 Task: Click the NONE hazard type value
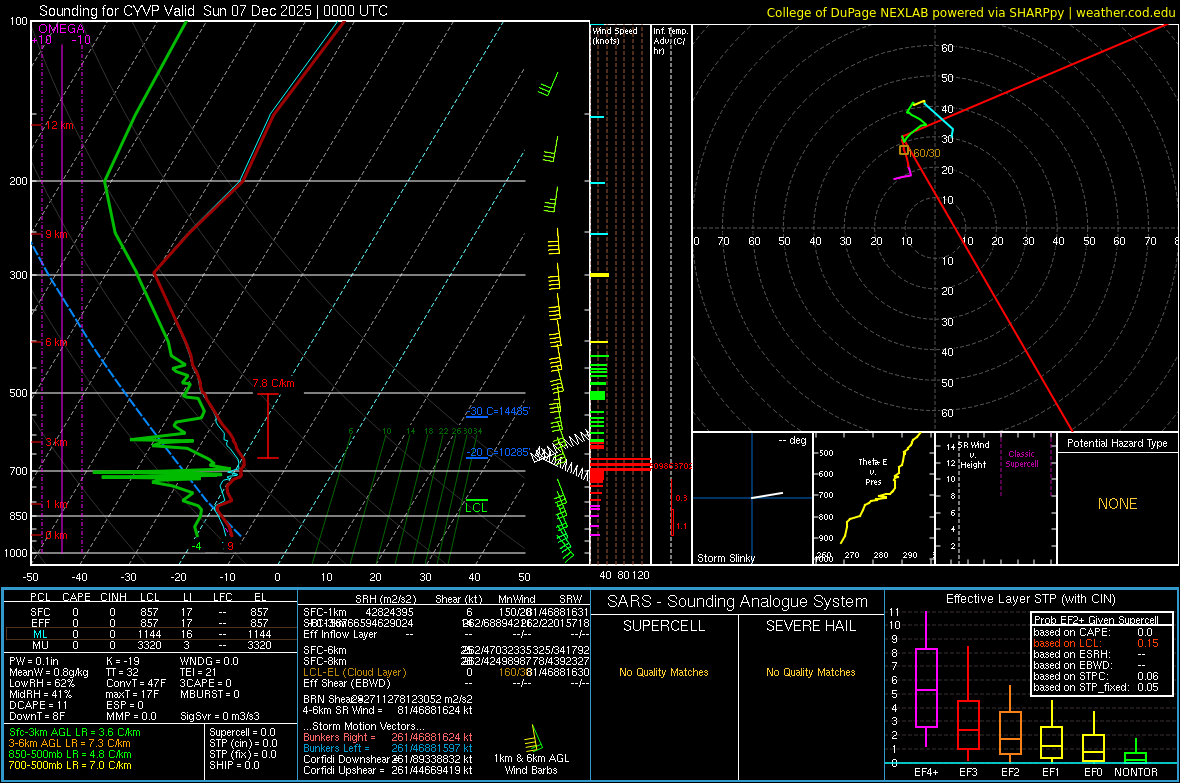click(x=1117, y=504)
